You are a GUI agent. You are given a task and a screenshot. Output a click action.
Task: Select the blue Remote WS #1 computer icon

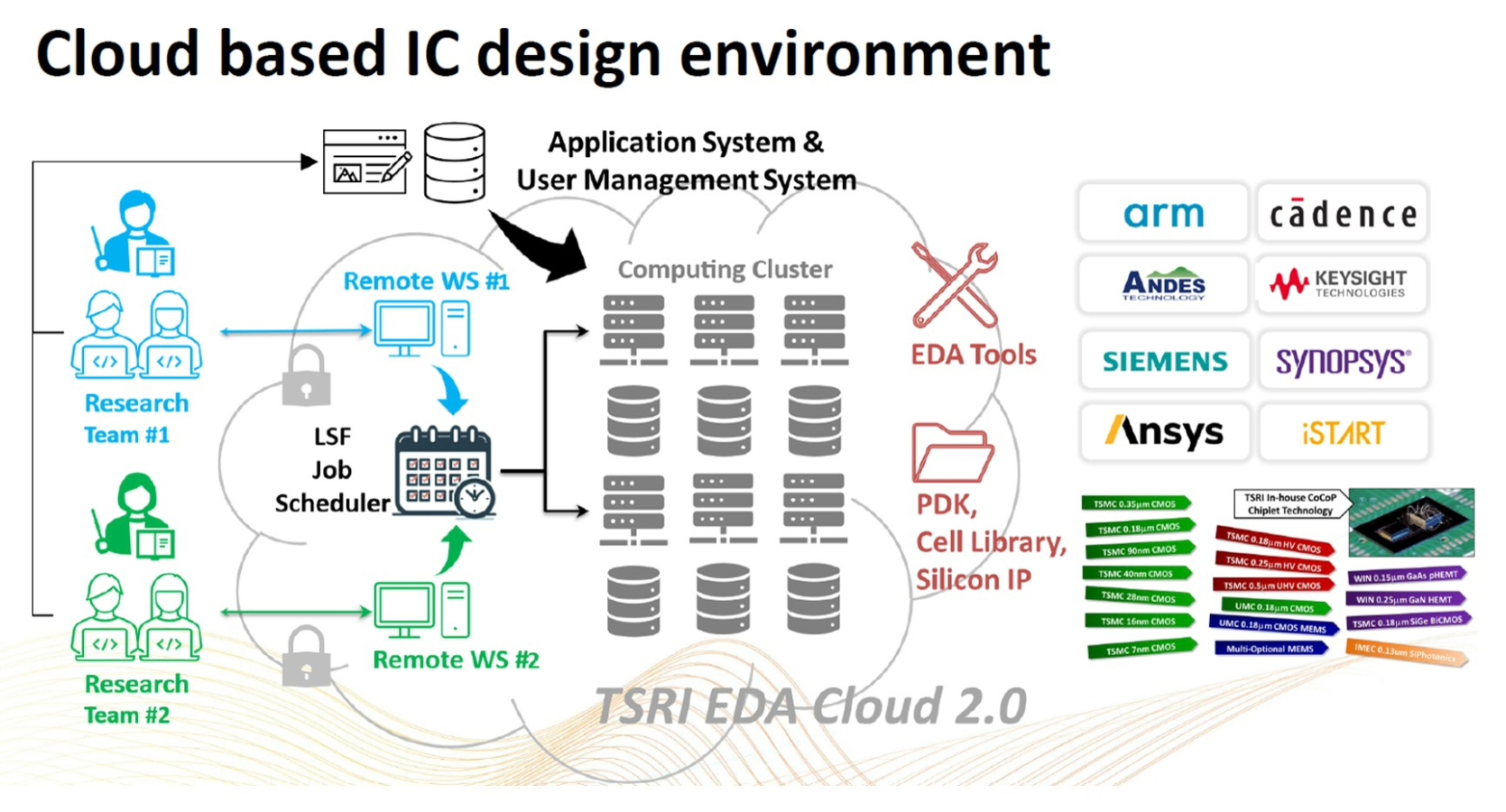(x=421, y=328)
